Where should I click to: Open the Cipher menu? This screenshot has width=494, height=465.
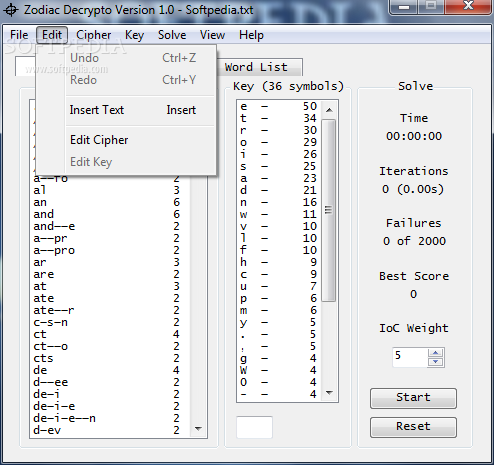tap(94, 35)
